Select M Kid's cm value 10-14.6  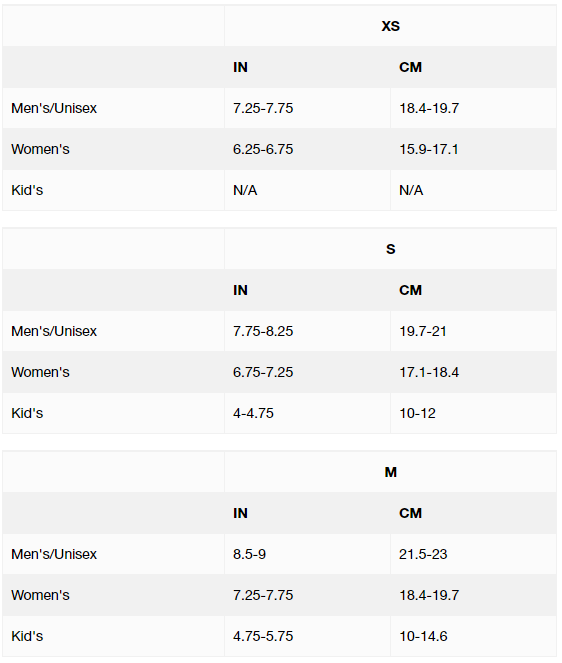[x=423, y=636]
